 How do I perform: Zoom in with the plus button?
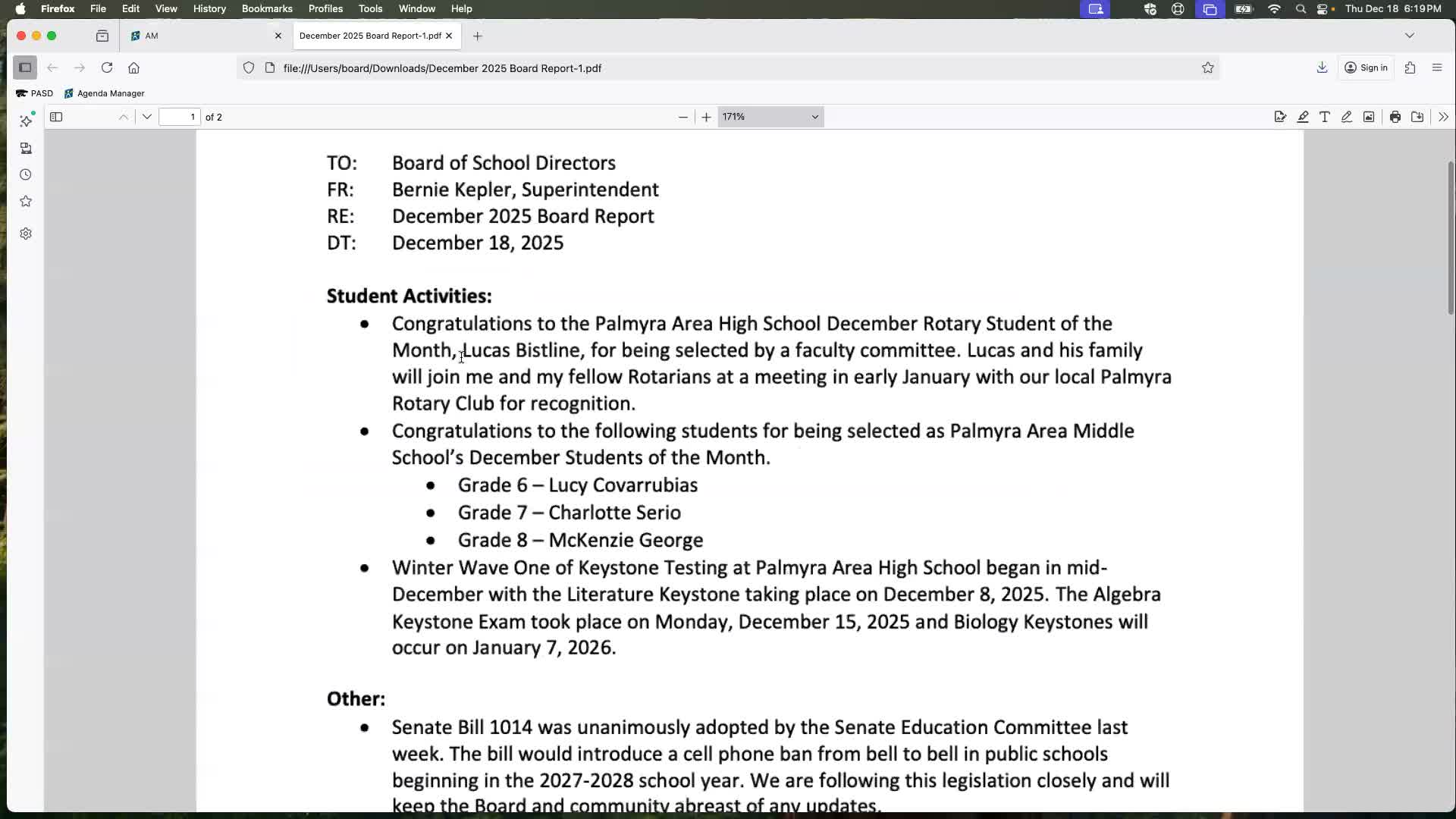pyautogui.click(x=706, y=117)
